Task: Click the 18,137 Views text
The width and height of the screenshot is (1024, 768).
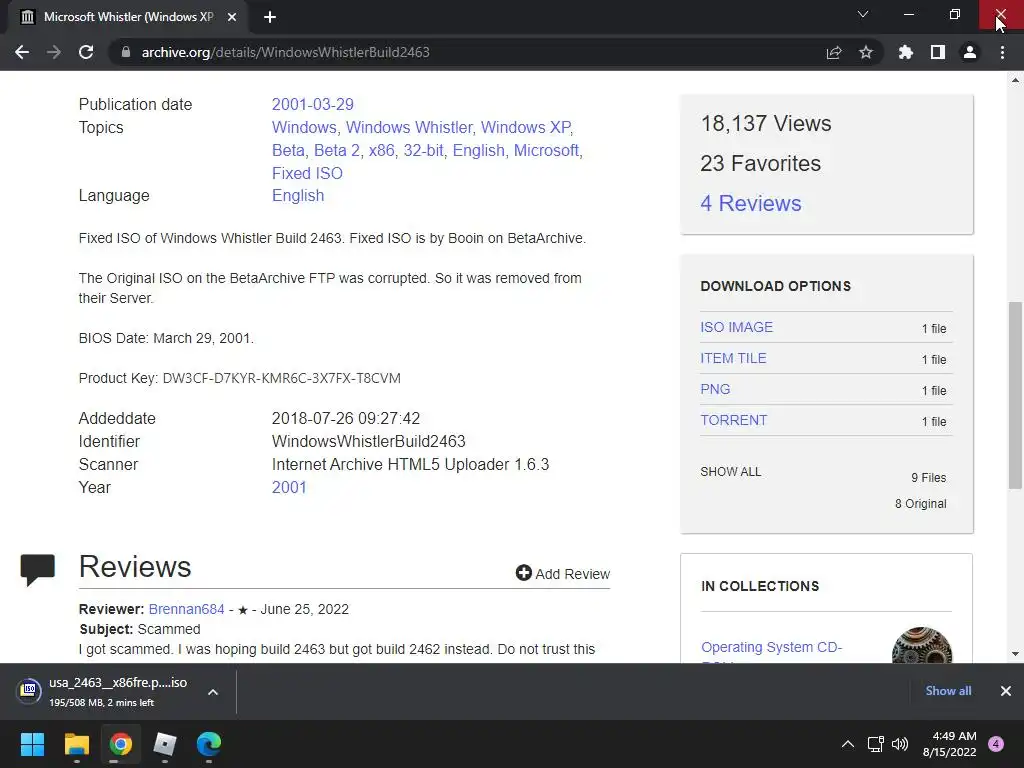Action: (766, 123)
